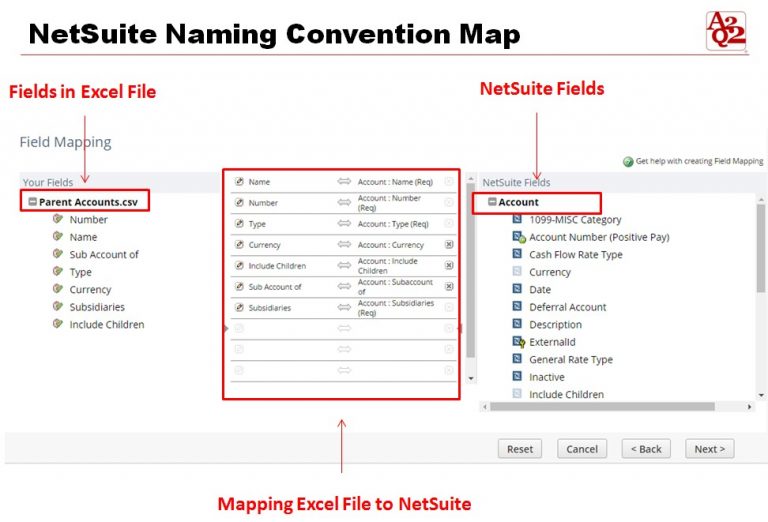Click the mapping arrow in the Currency row
The width and height of the screenshot is (768, 522).
point(344,245)
